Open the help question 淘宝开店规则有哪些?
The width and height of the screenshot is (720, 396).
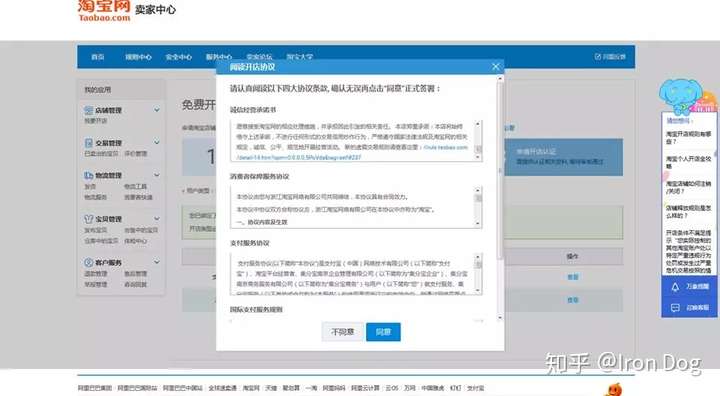tap(689, 138)
